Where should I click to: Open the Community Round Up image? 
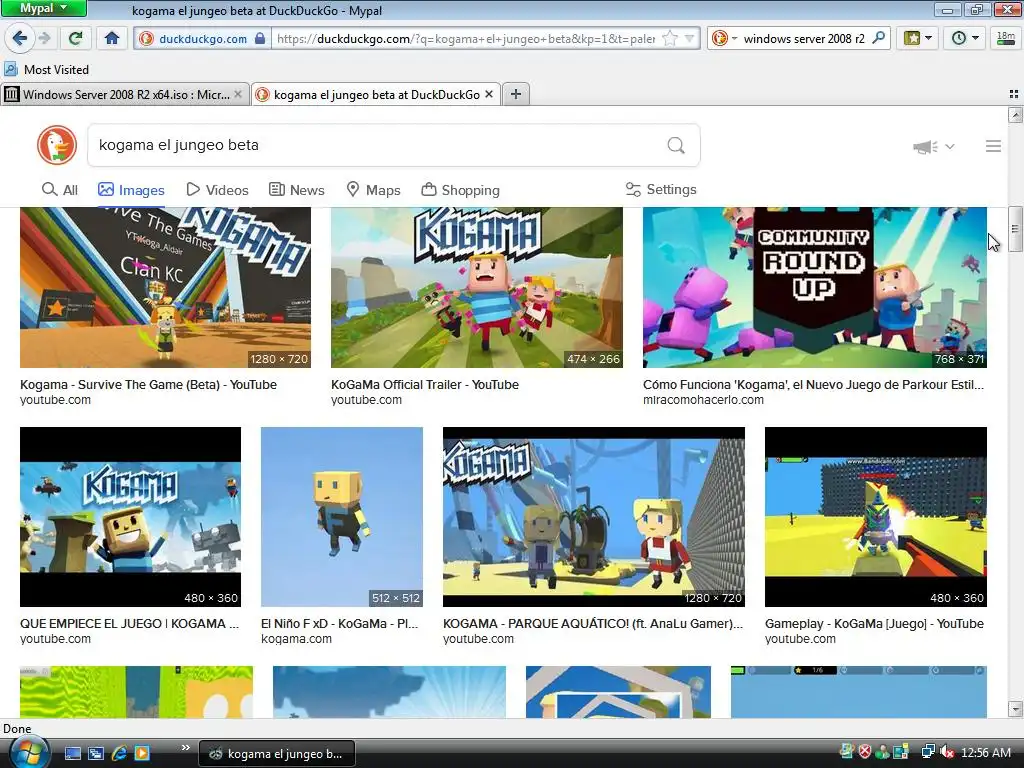815,287
